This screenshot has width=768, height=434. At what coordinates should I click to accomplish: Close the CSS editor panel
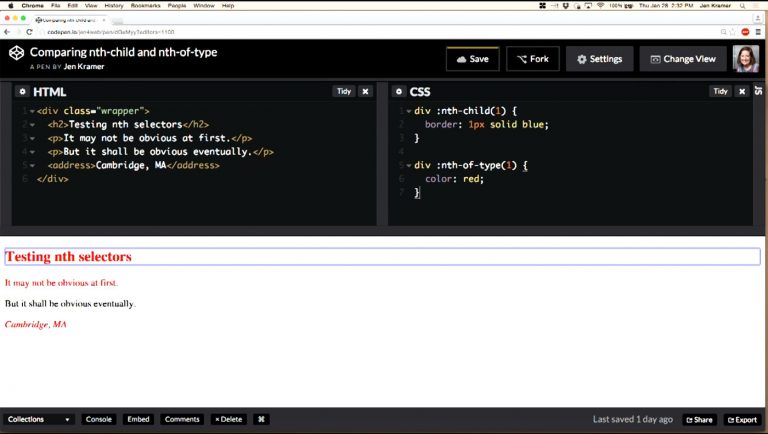click(x=742, y=91)
